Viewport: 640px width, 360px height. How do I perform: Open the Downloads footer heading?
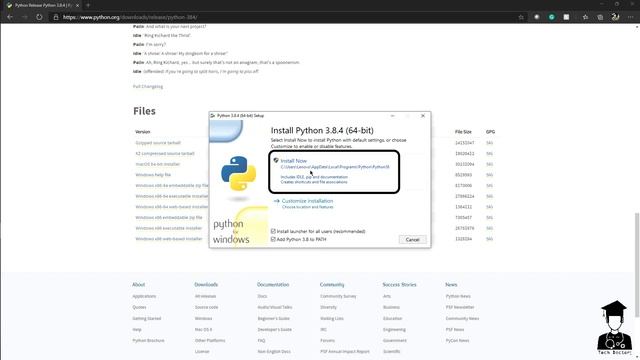(x=206, y=284)
